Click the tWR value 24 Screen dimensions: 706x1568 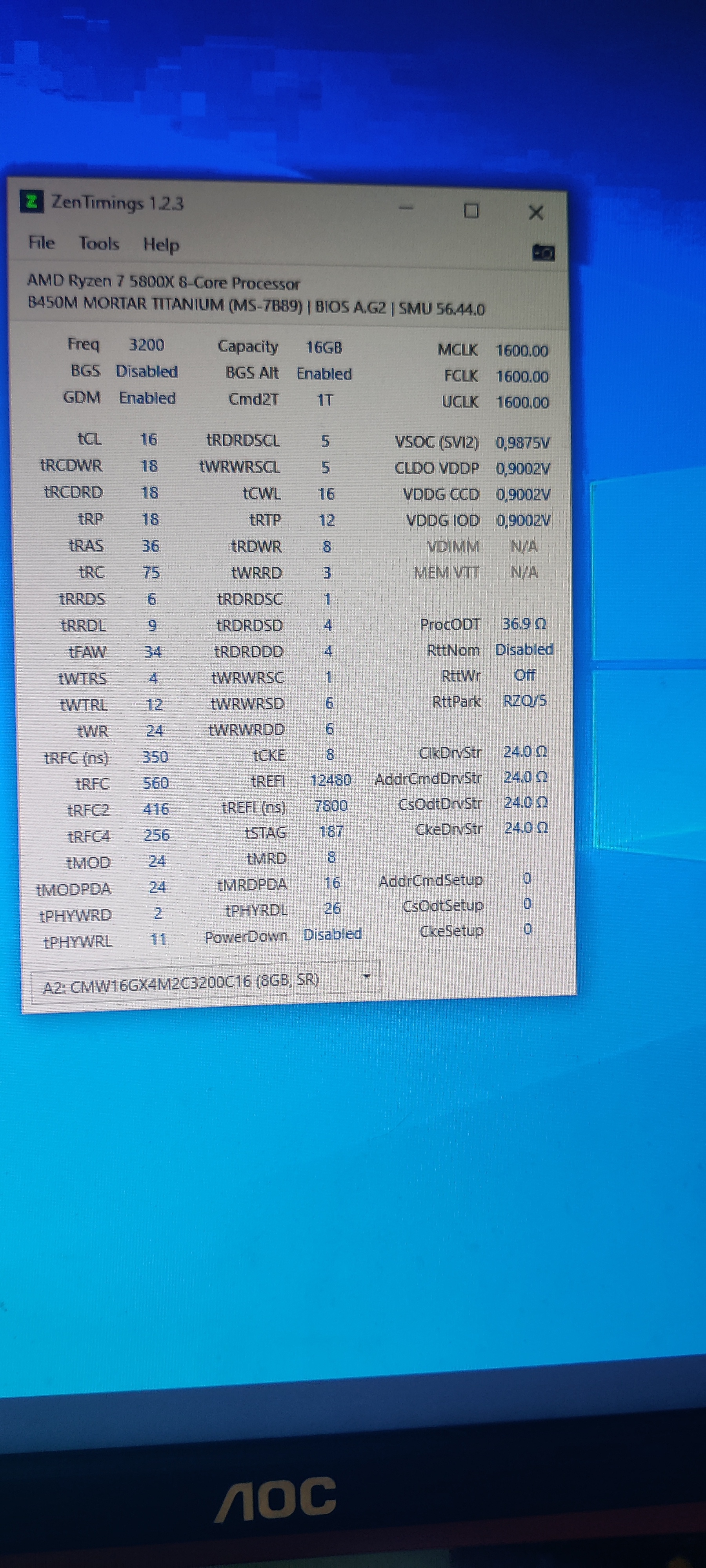[155, 730]
